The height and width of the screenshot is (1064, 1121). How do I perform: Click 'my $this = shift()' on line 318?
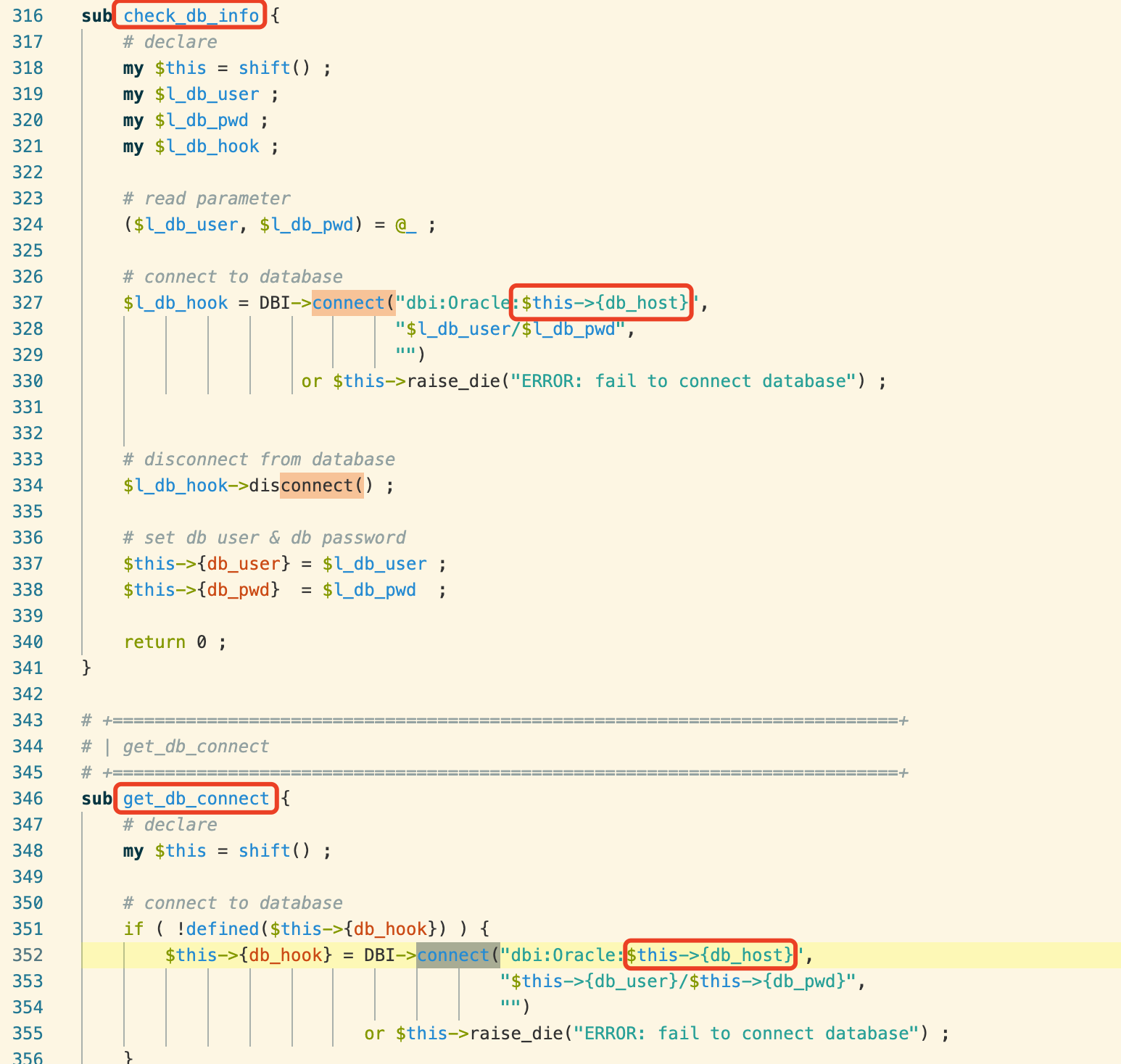point(217,68)
